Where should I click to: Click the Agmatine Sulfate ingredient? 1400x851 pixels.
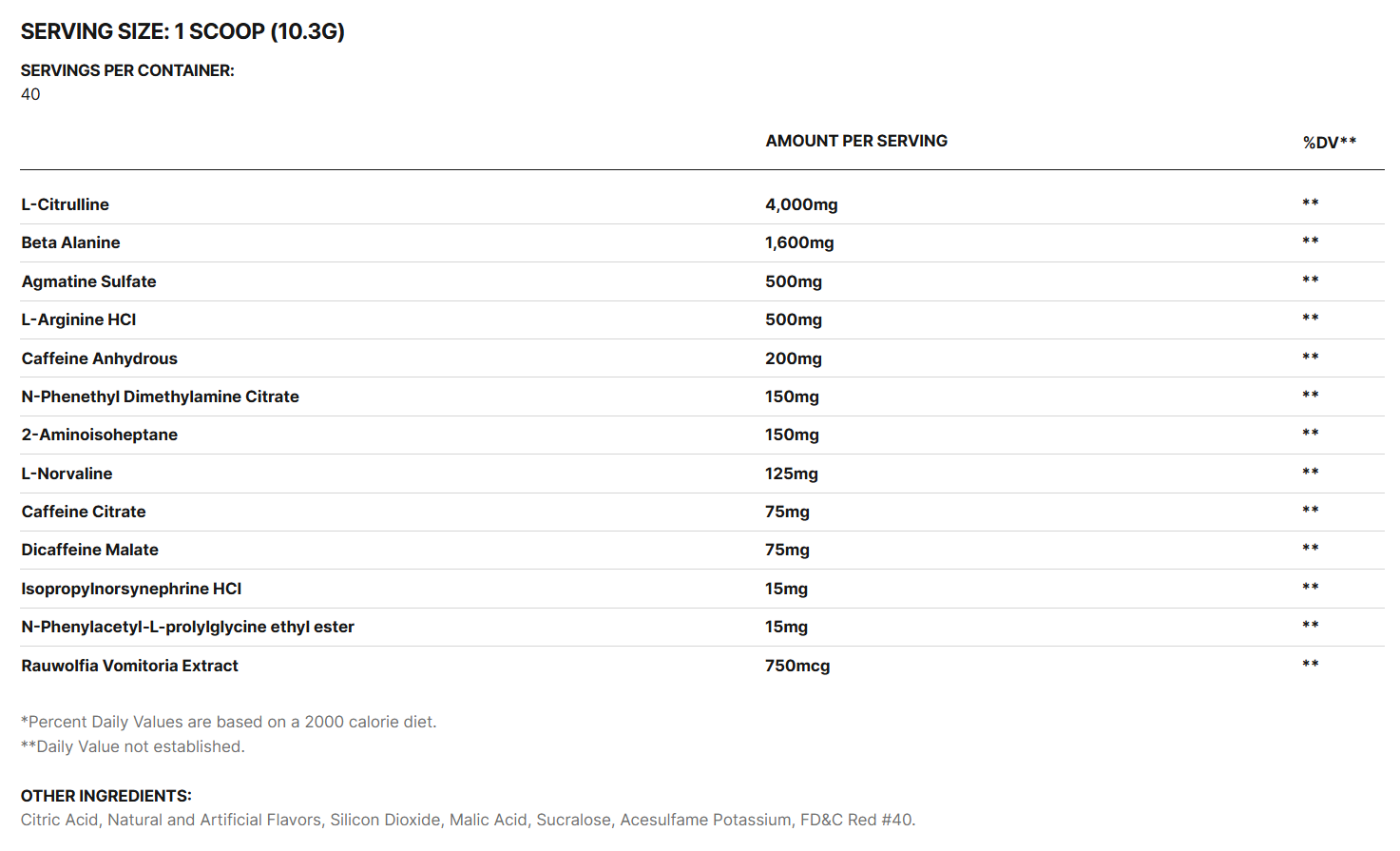89,281
